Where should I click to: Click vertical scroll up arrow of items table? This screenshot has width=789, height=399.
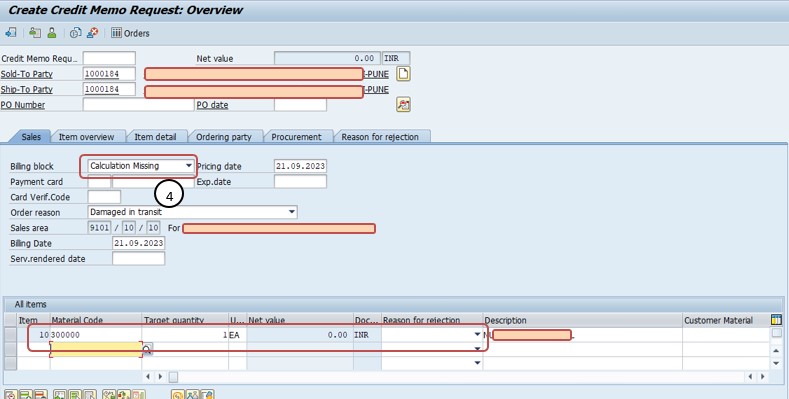click(776, 351)
